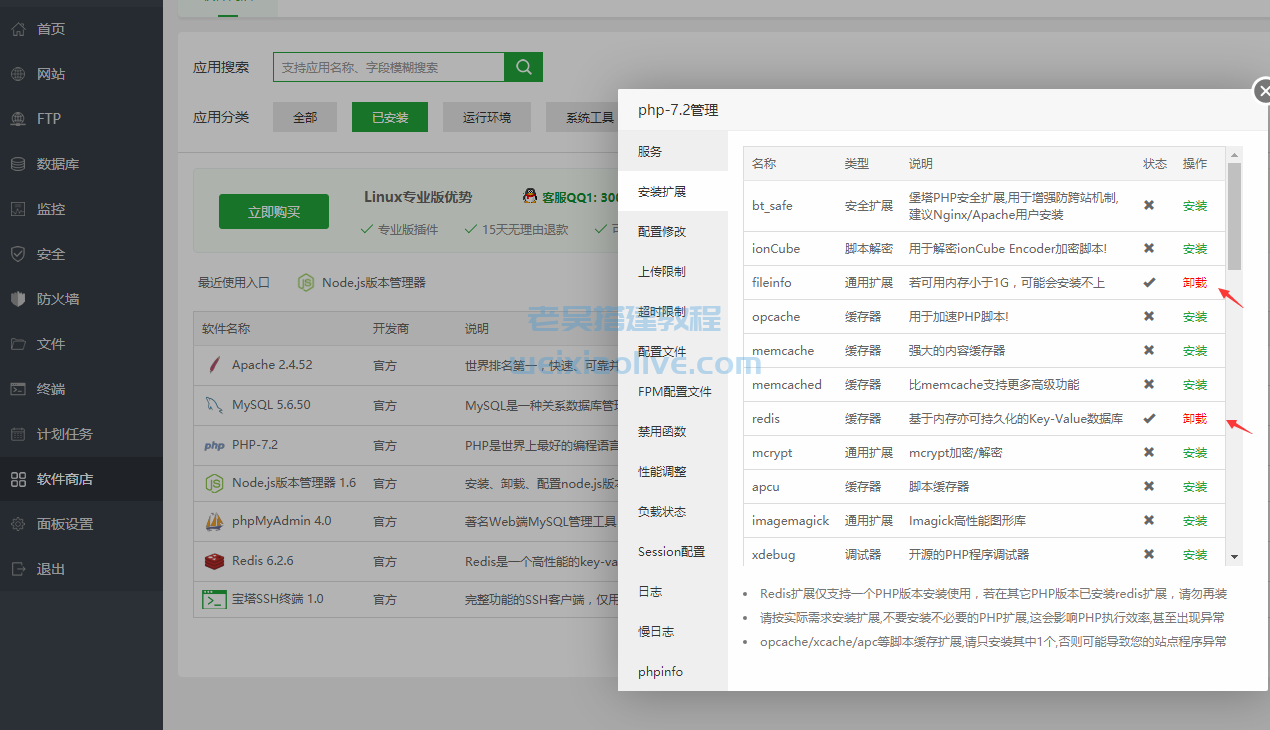Select the 运行环境 category filter
This screenshot has height=730, width=1270.
click(487, 117)
